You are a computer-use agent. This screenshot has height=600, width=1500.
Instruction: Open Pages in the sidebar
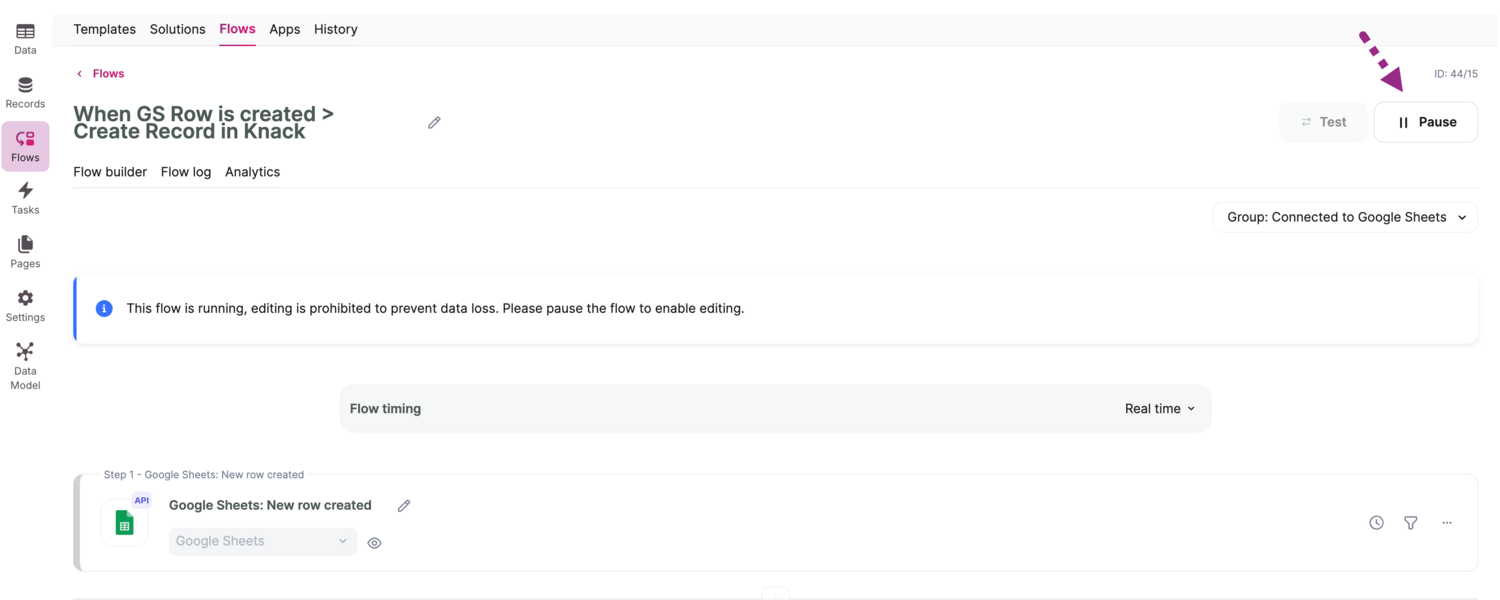click(25, 252)
